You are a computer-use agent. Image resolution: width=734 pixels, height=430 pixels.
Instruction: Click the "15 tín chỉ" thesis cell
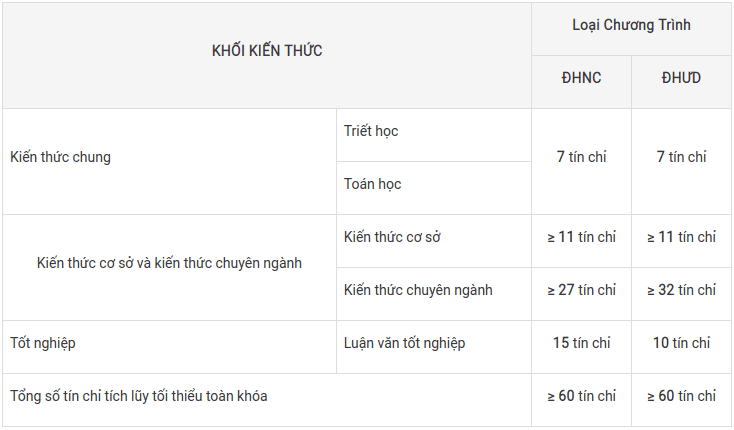581,343
